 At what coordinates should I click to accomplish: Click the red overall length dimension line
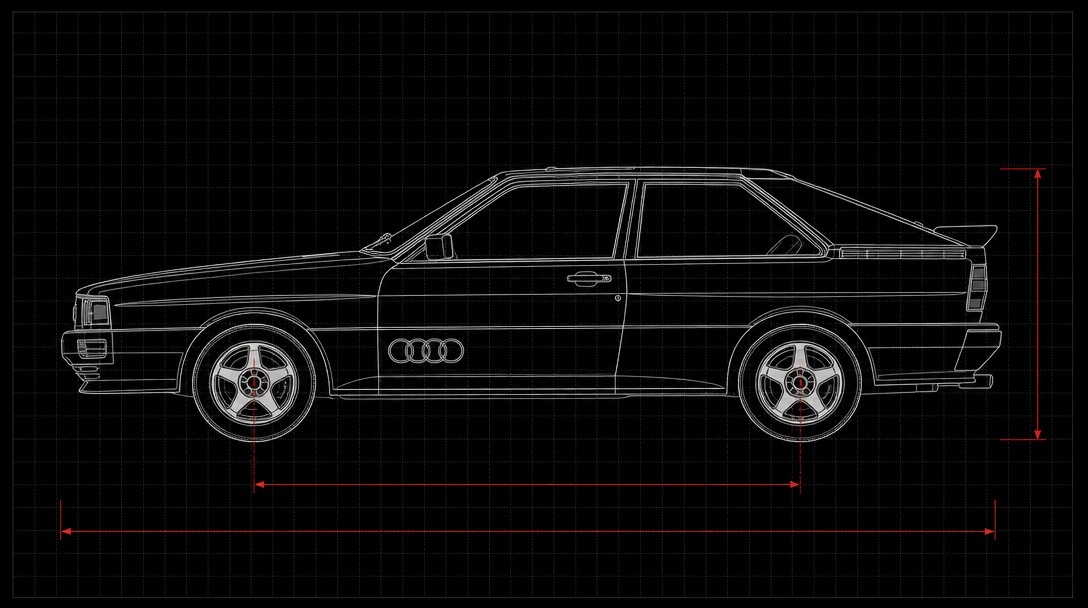click(x=527, y=532)
